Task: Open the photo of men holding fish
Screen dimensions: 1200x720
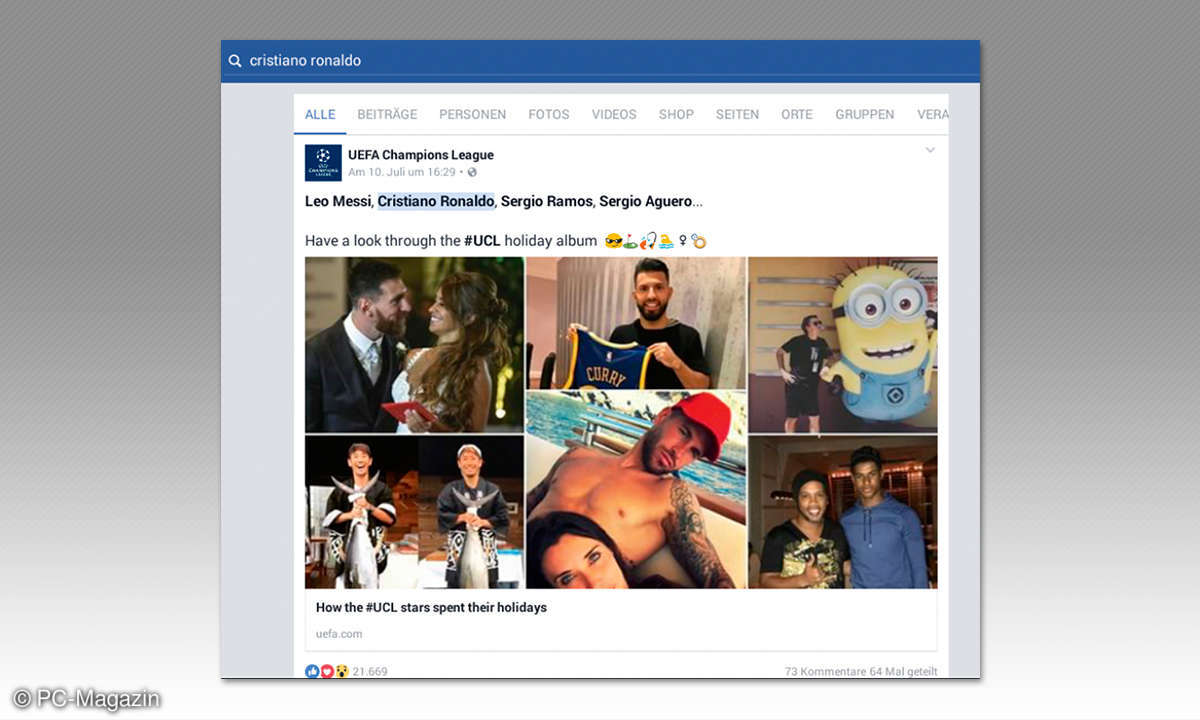Action: click(x=414, y=511)
